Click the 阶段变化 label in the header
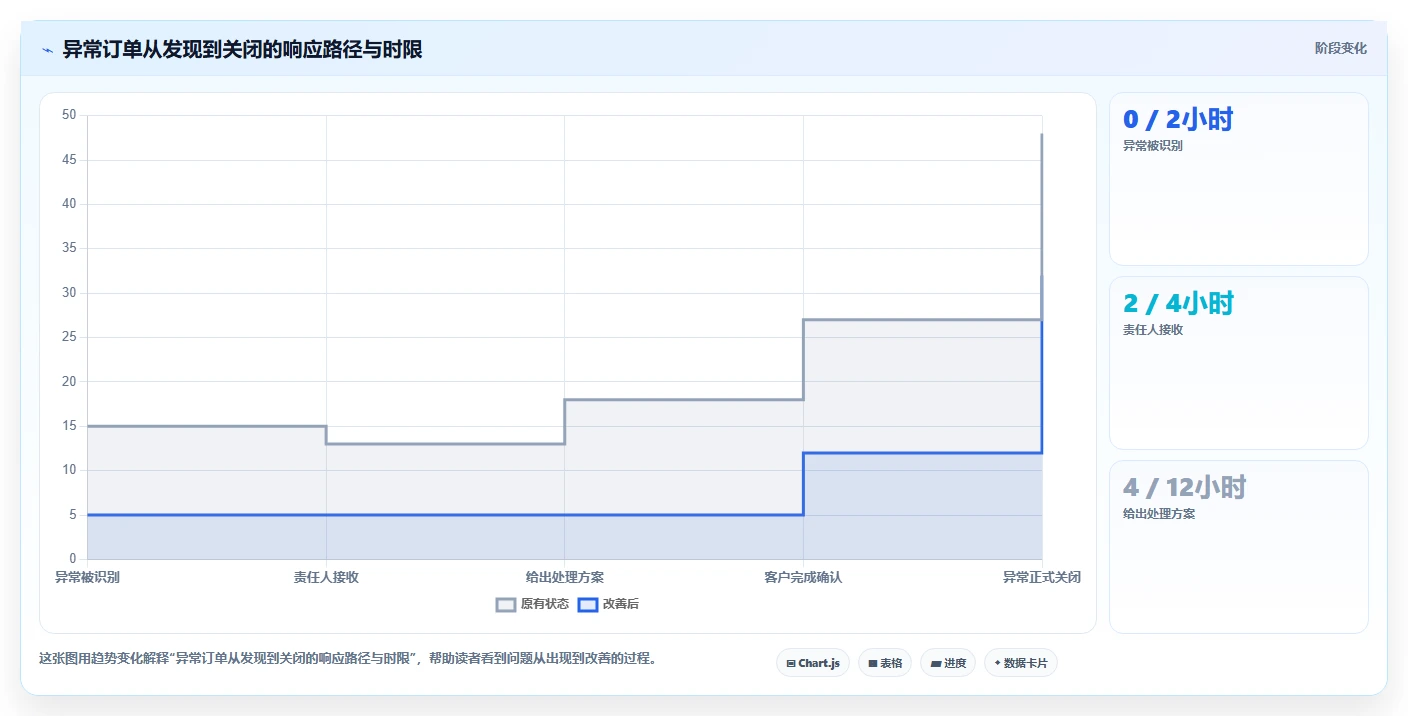 (x=1341, y=48)
